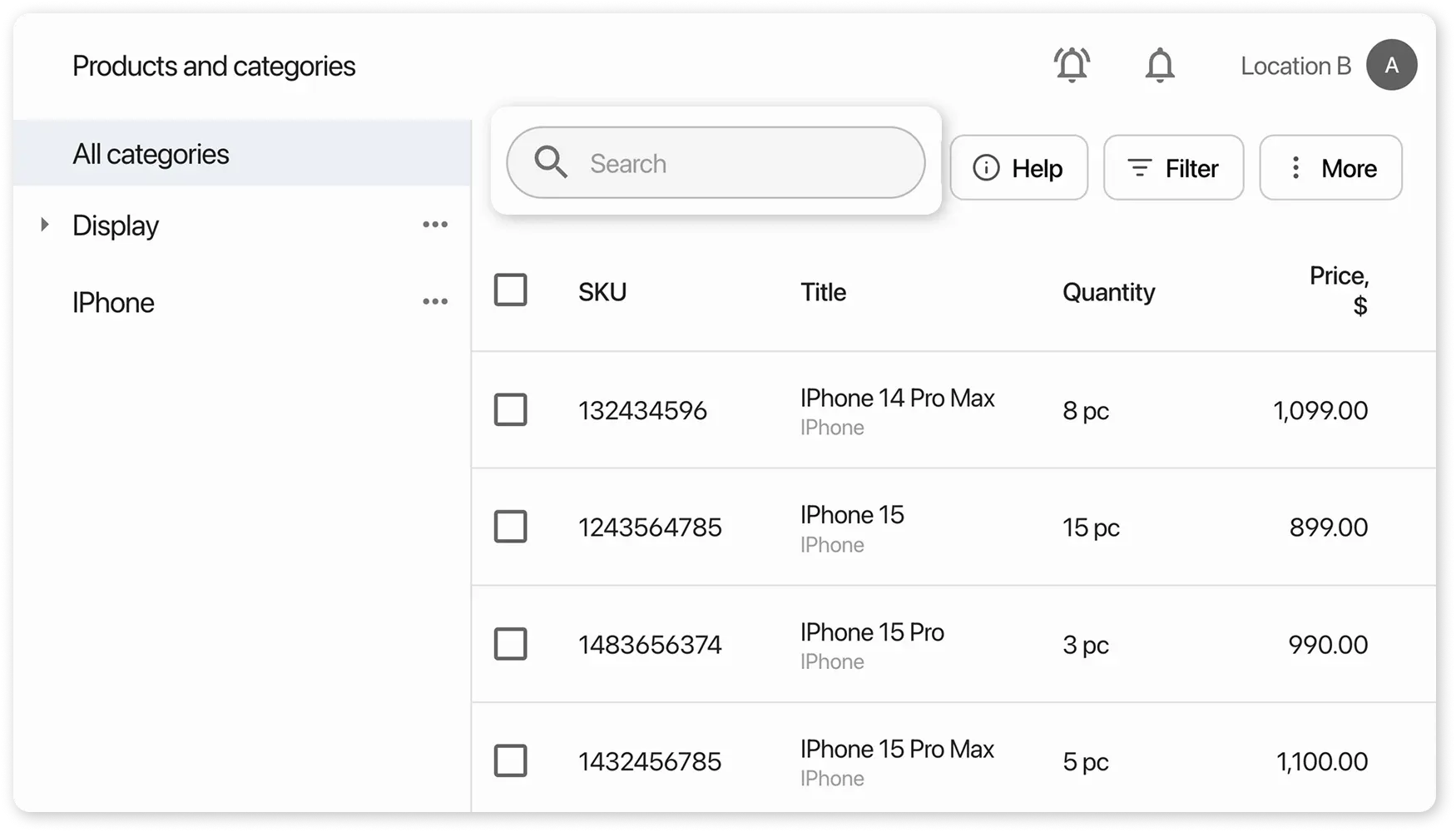Open the user avatar labeled A
The width and height of the screenshot is (1456, 832).
pos(1391,65)
